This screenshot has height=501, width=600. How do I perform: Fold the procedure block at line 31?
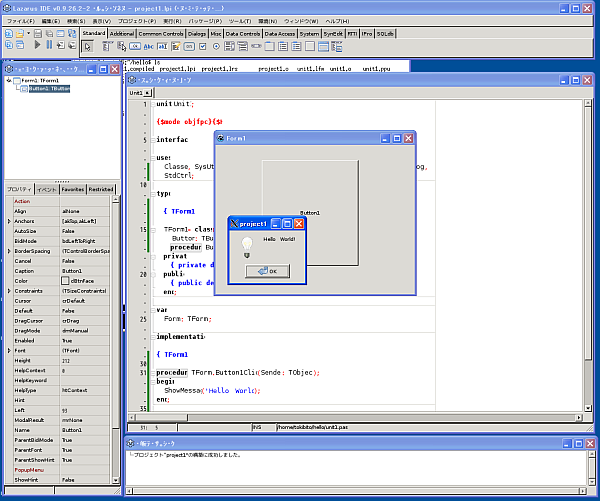tap(153, 373)
